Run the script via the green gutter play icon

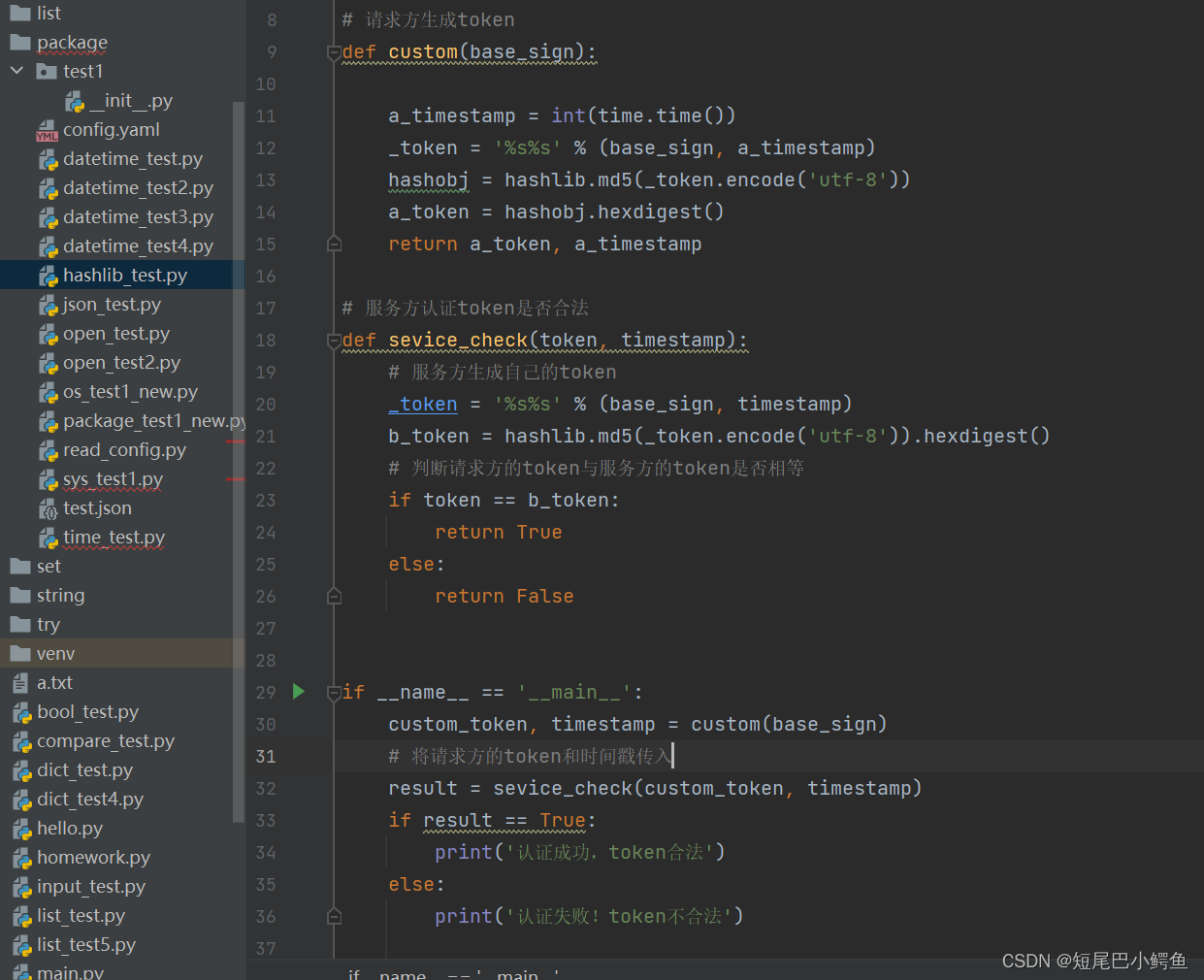pyautogui.click(x=298, y=691)
